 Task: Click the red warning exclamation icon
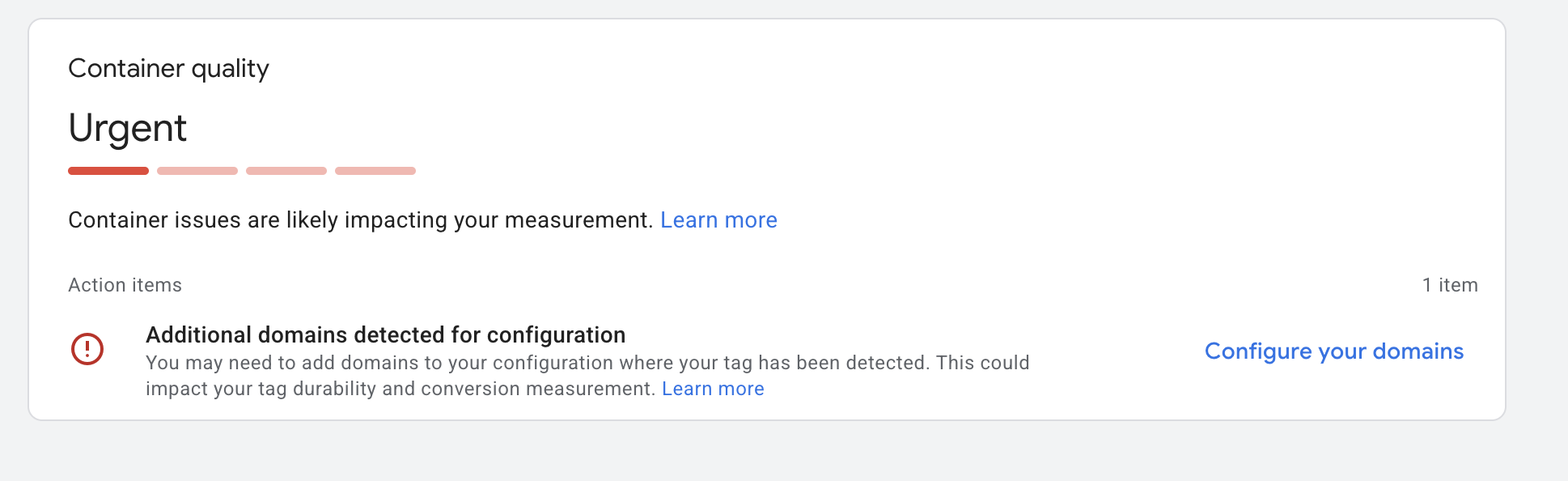click(87, 349)
